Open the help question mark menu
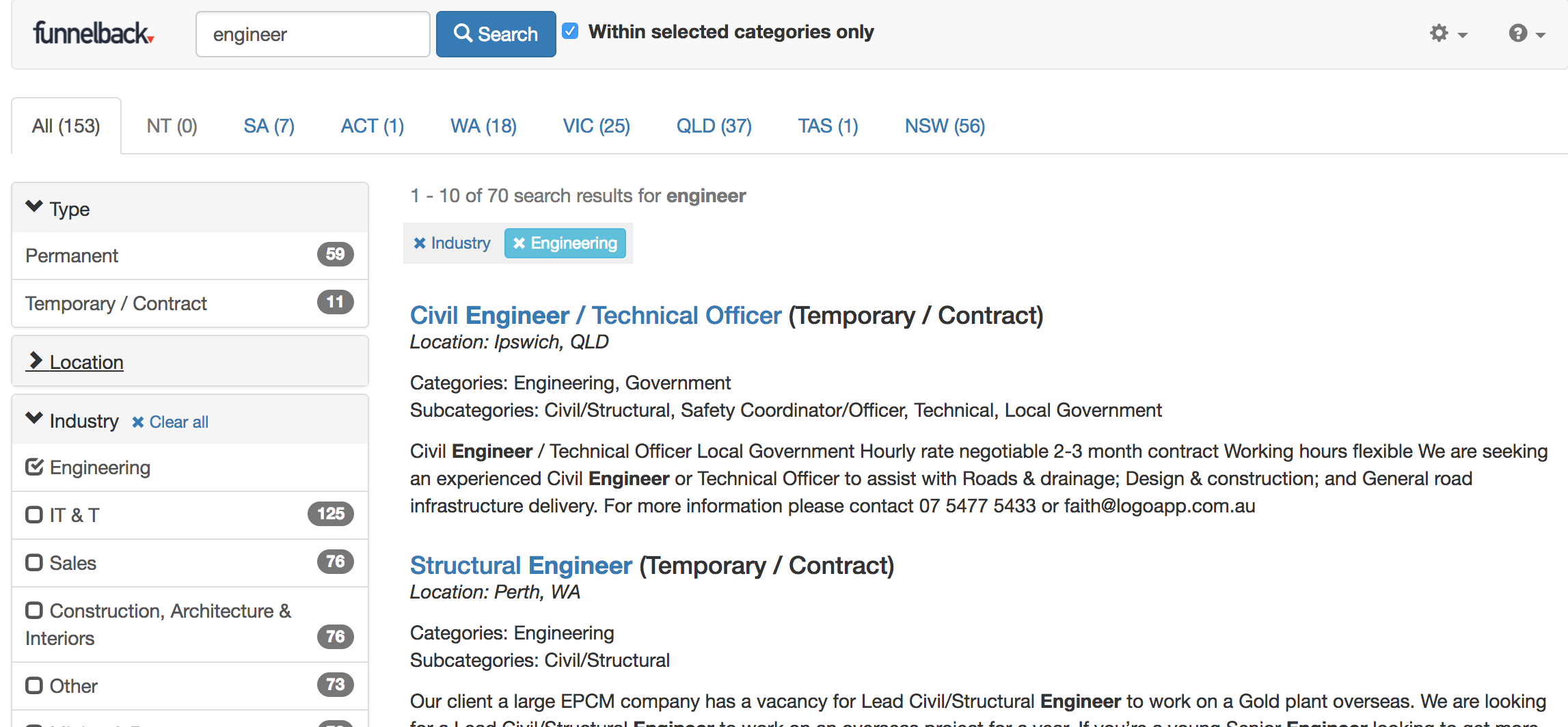This screenshot has width=1568, height=727. tap(1526, 33)
